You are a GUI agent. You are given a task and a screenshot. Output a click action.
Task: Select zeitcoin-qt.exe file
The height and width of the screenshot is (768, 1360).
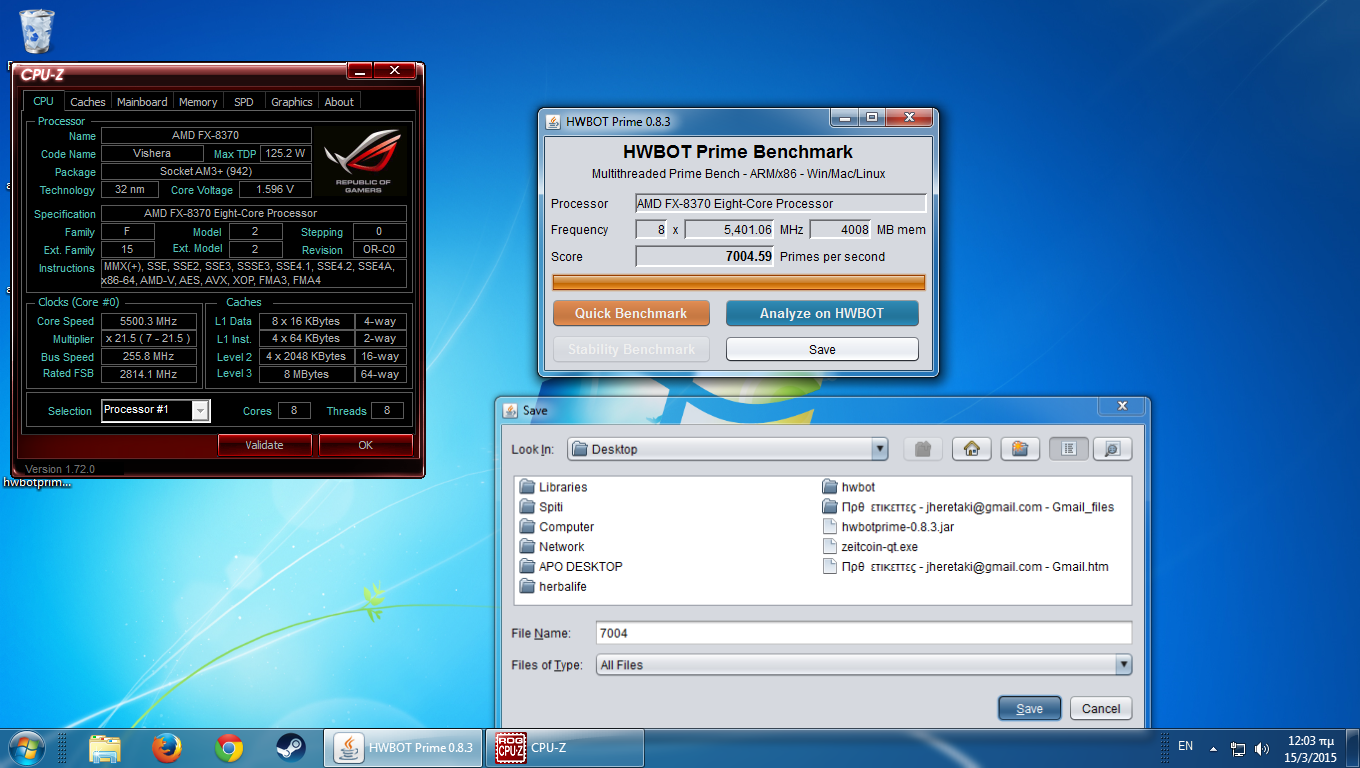point(870,547)
